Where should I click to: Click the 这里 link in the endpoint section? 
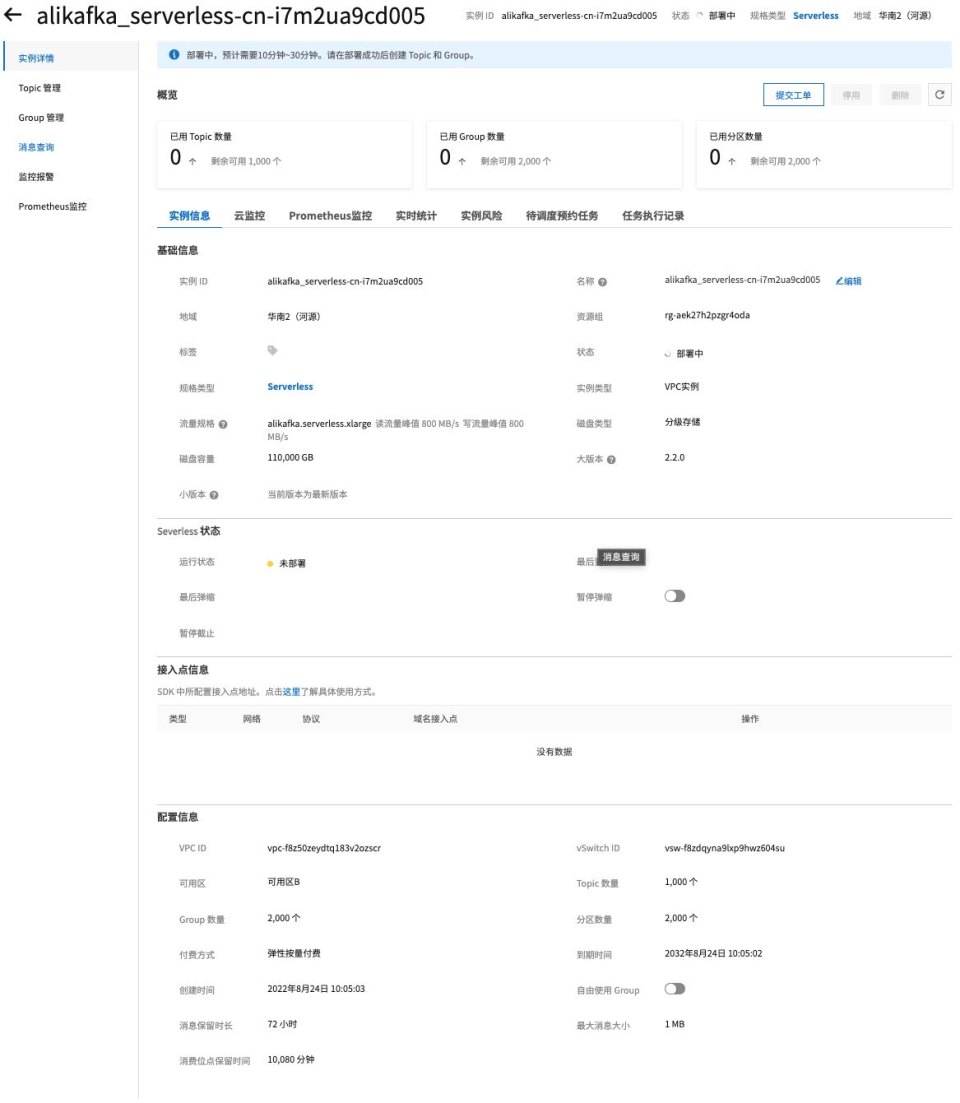[290, 691]
